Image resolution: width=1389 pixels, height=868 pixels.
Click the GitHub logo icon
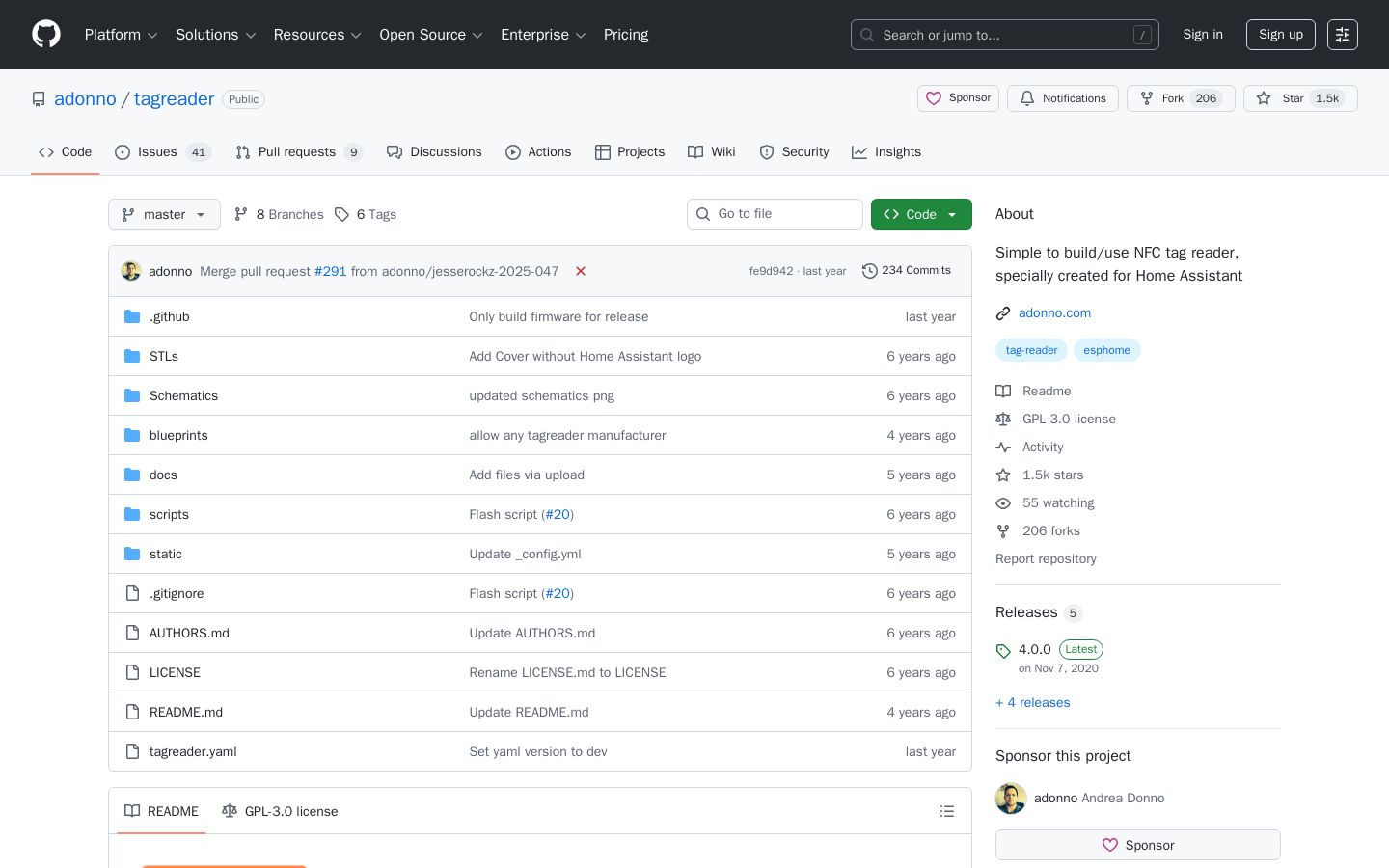46,35
